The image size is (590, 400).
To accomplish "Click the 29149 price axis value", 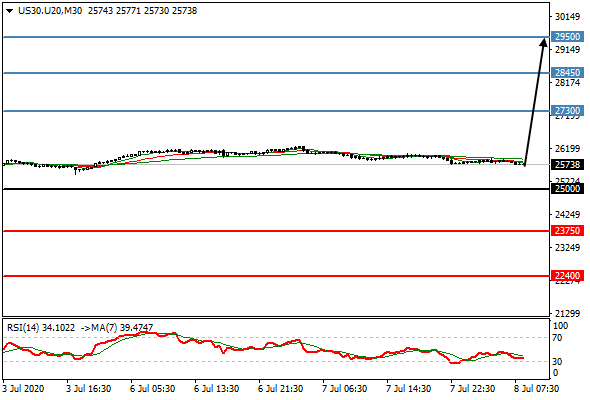I will 567,50.
